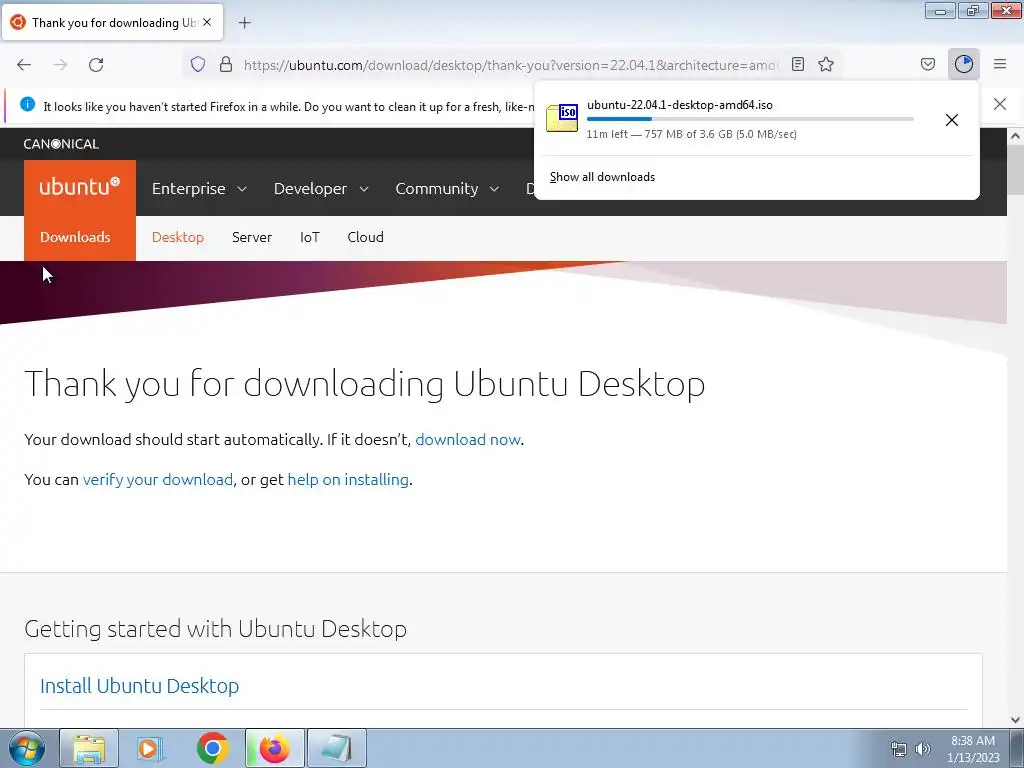Click the page scrollbar down arrow
This screenshot has height=768, width=1024.
(x=1015, y=720)
